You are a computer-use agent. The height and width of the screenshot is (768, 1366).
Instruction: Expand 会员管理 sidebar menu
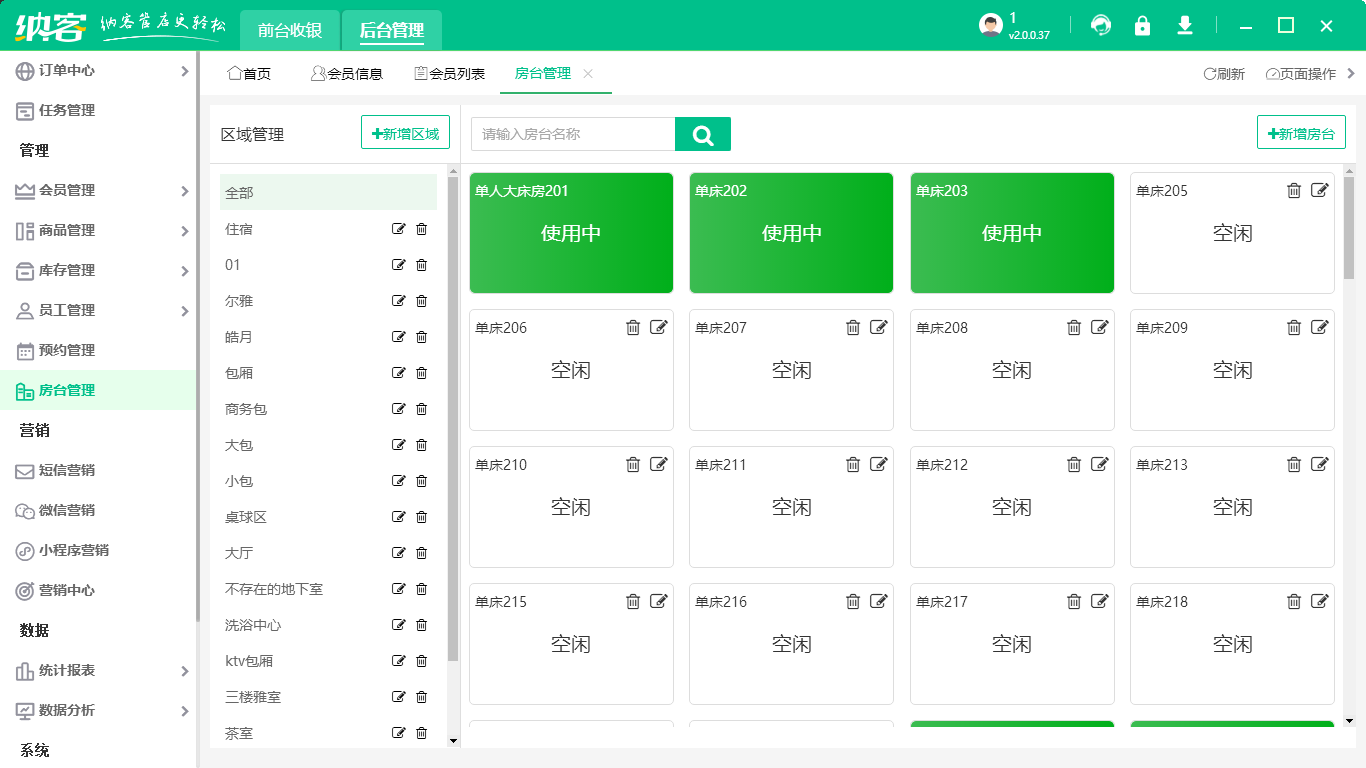(184, 191)
